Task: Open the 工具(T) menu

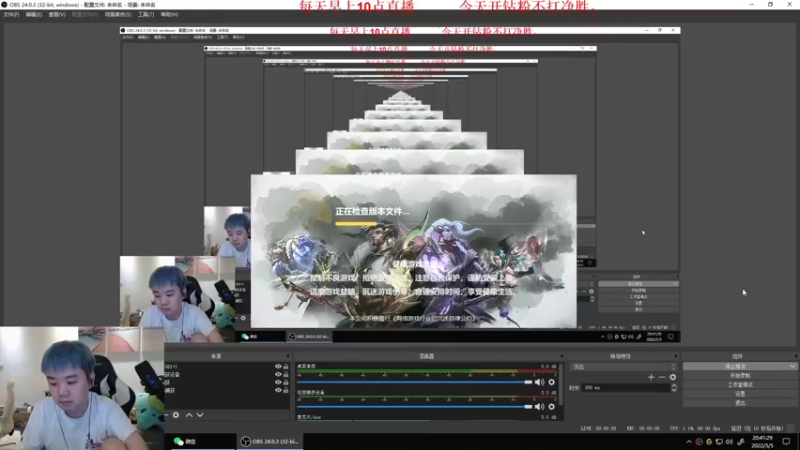Action: pyautogui.click(x=146, y=15)
